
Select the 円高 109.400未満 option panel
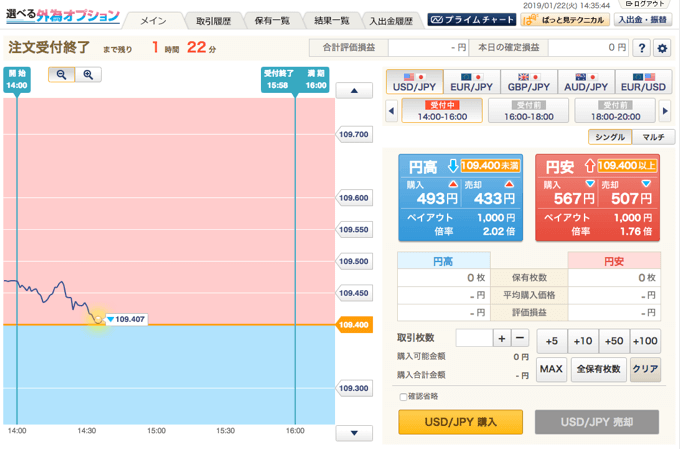(x=461, y=198)
